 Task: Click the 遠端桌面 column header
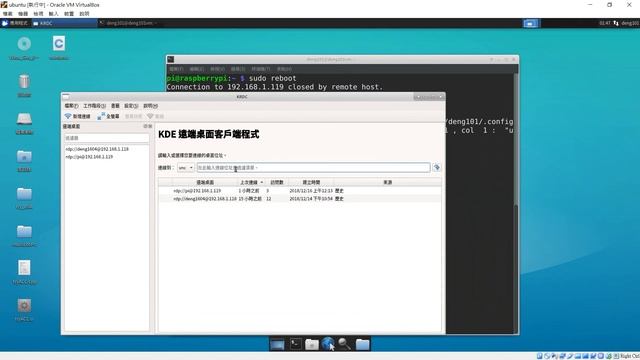tap(205, 182)
